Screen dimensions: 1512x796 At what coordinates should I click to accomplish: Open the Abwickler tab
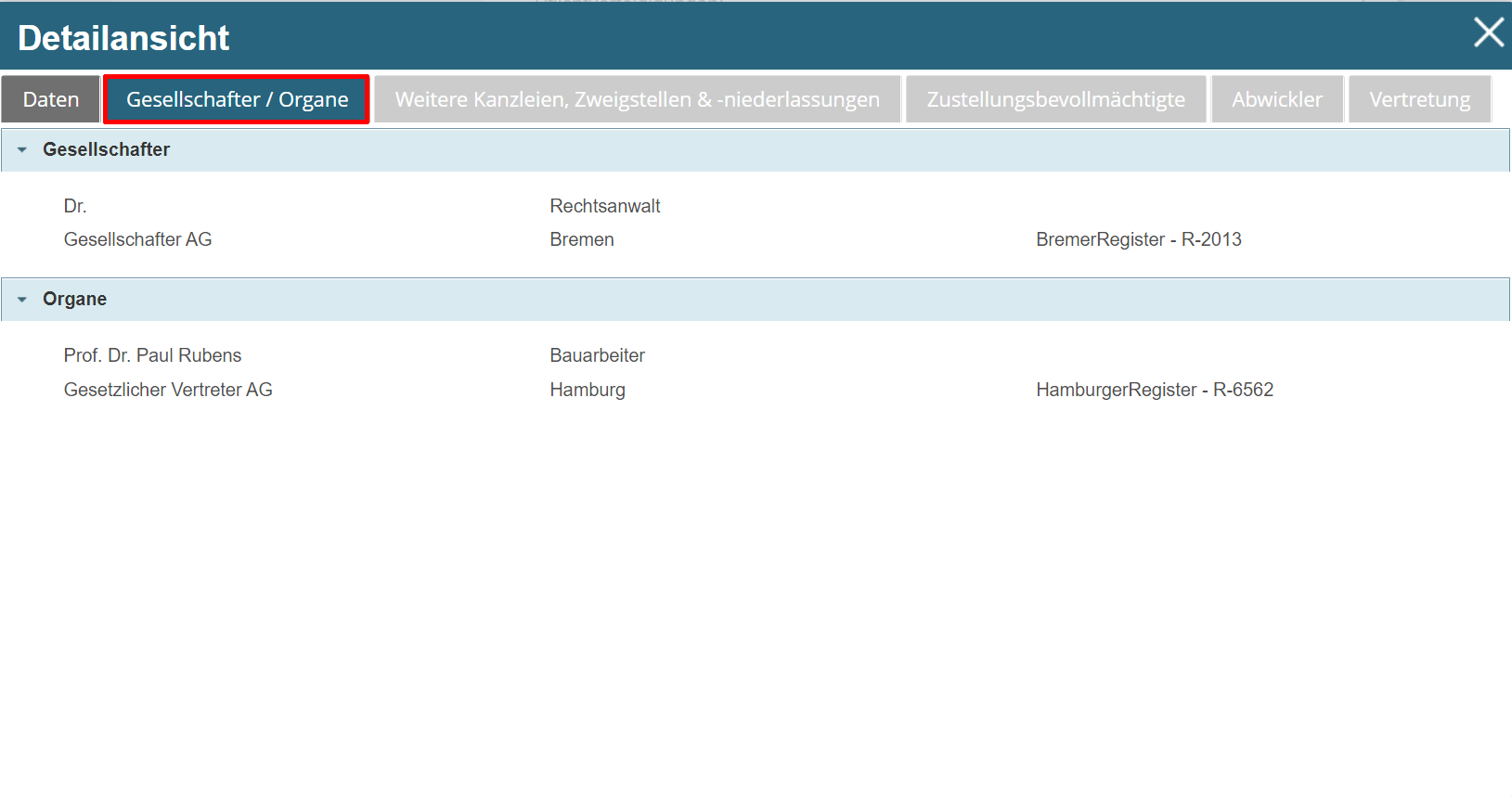pos(1276,99)
